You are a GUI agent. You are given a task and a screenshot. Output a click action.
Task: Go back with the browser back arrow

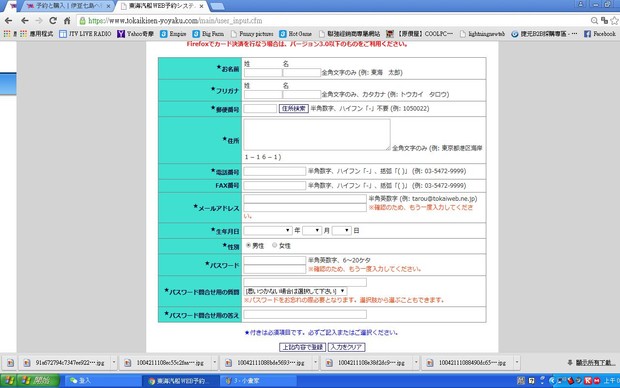[x=25, y=21]
